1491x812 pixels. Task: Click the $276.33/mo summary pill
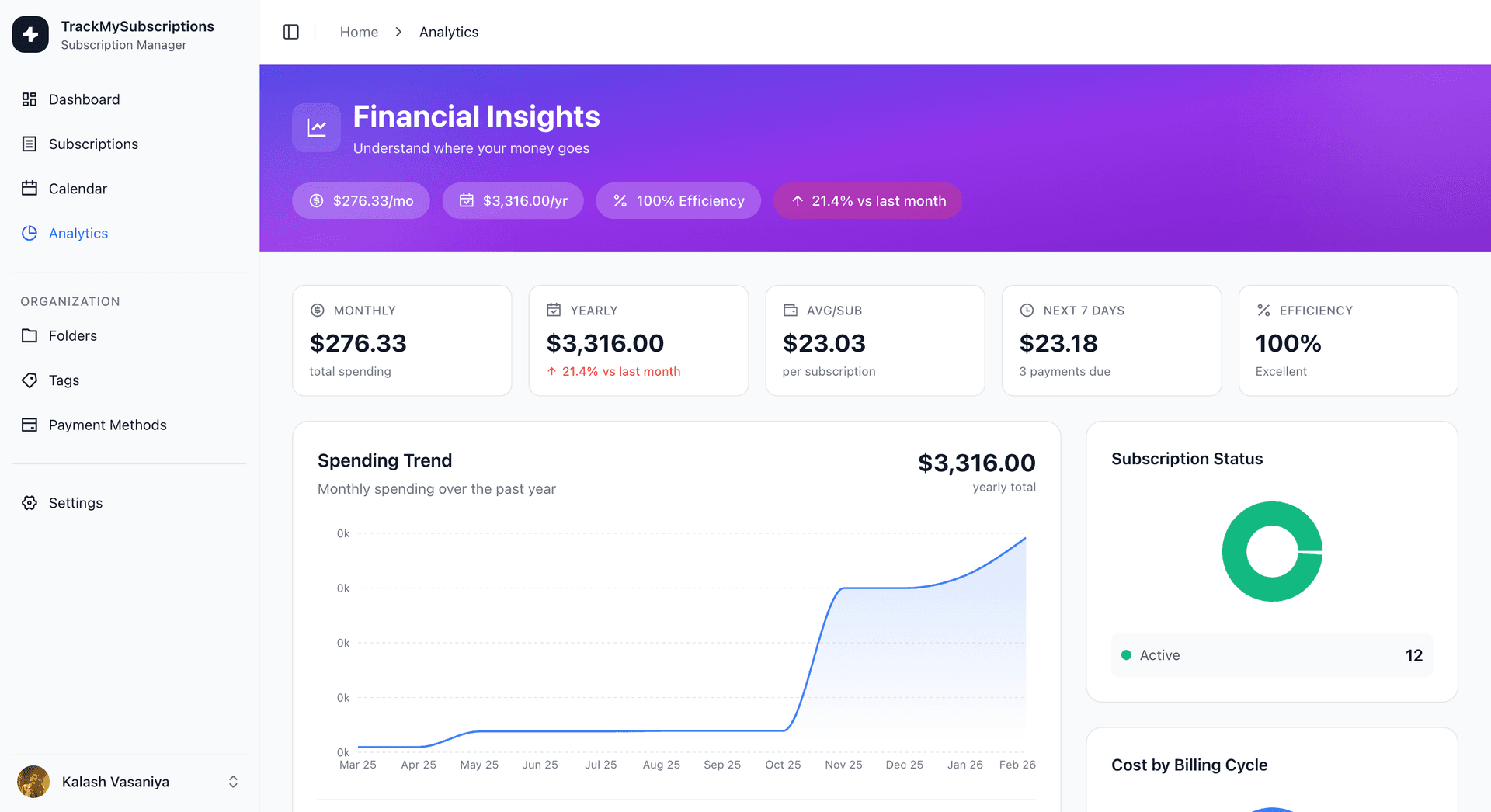361,201
